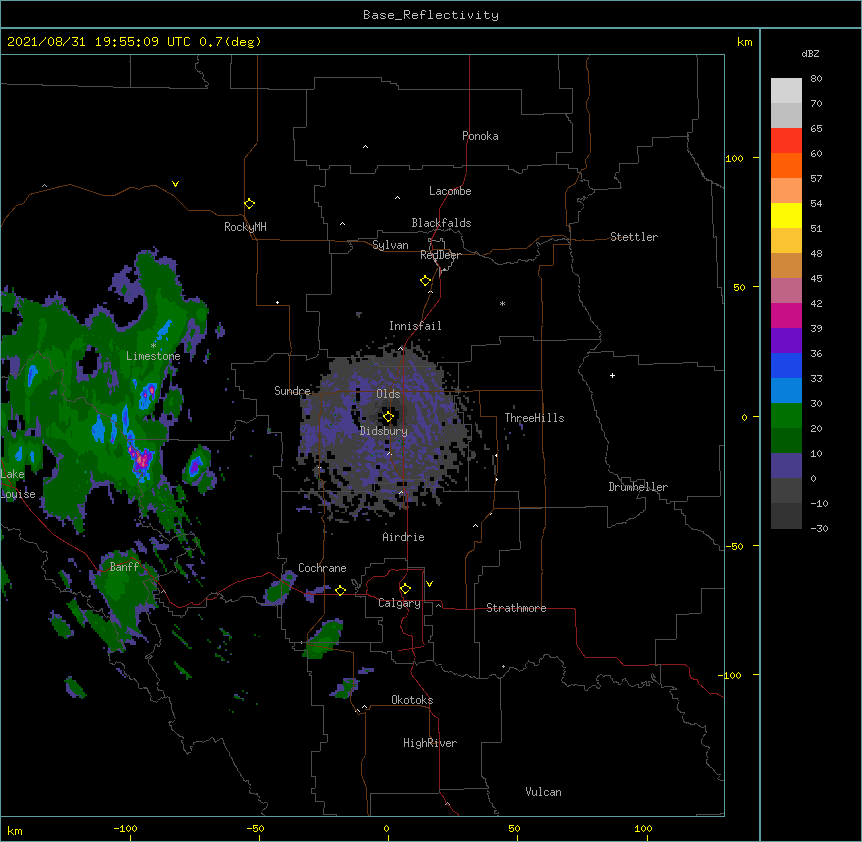This screenshot has width=862, height=842.
Task: Click the Blackfalds city label
Action: (441, 223)
